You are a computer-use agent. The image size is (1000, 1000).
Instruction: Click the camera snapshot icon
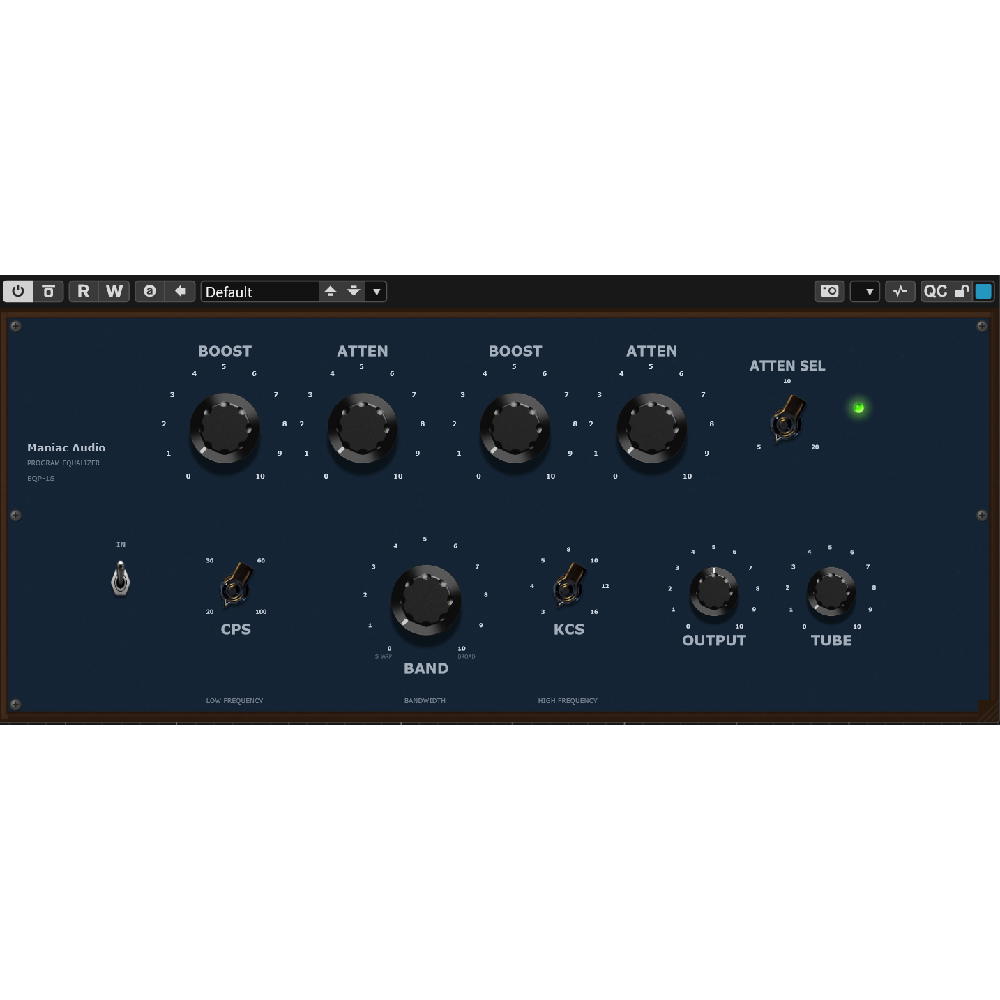pyautogui.click(x=829, y=291)
